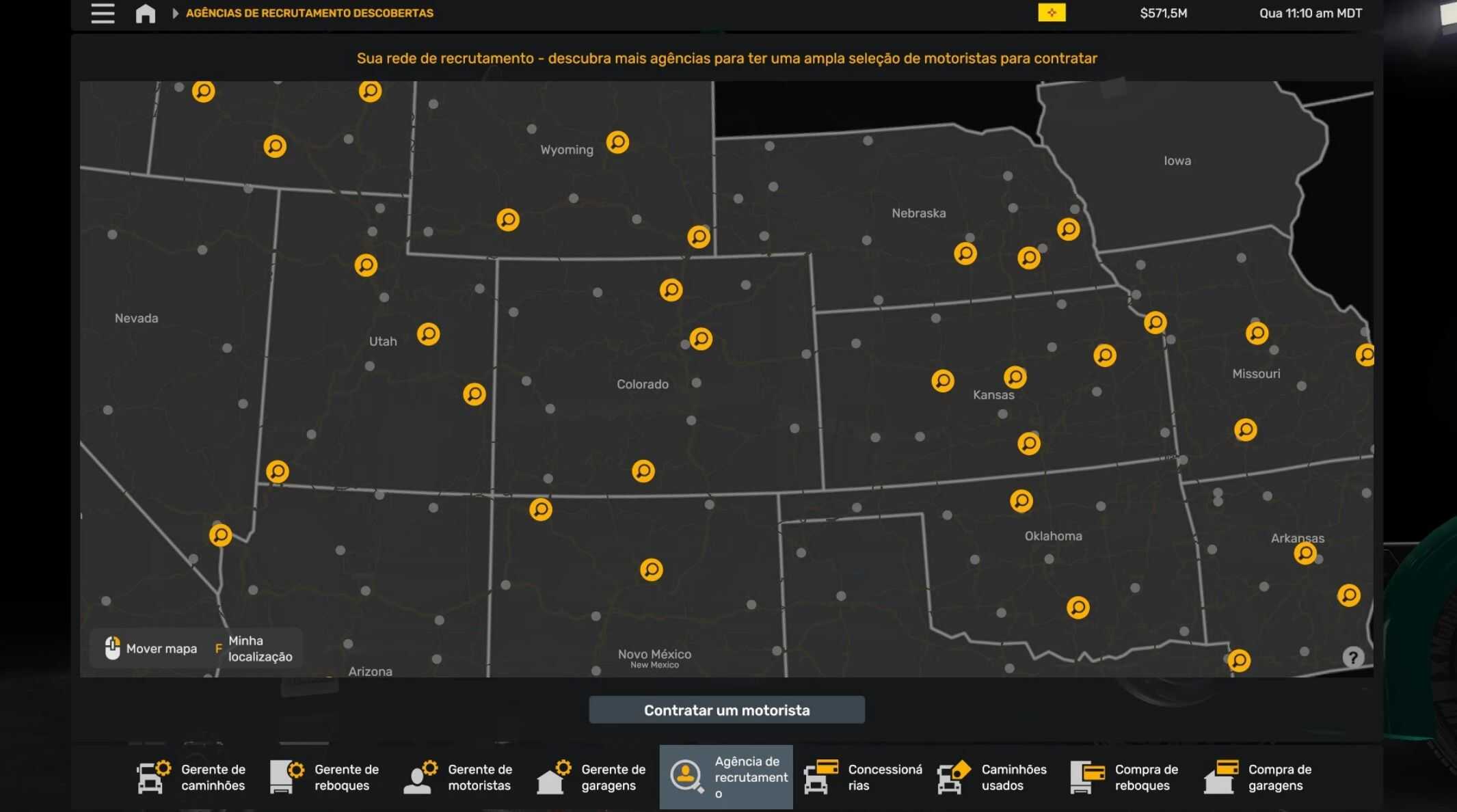Open the hamburger main menu

click(103, 13)
